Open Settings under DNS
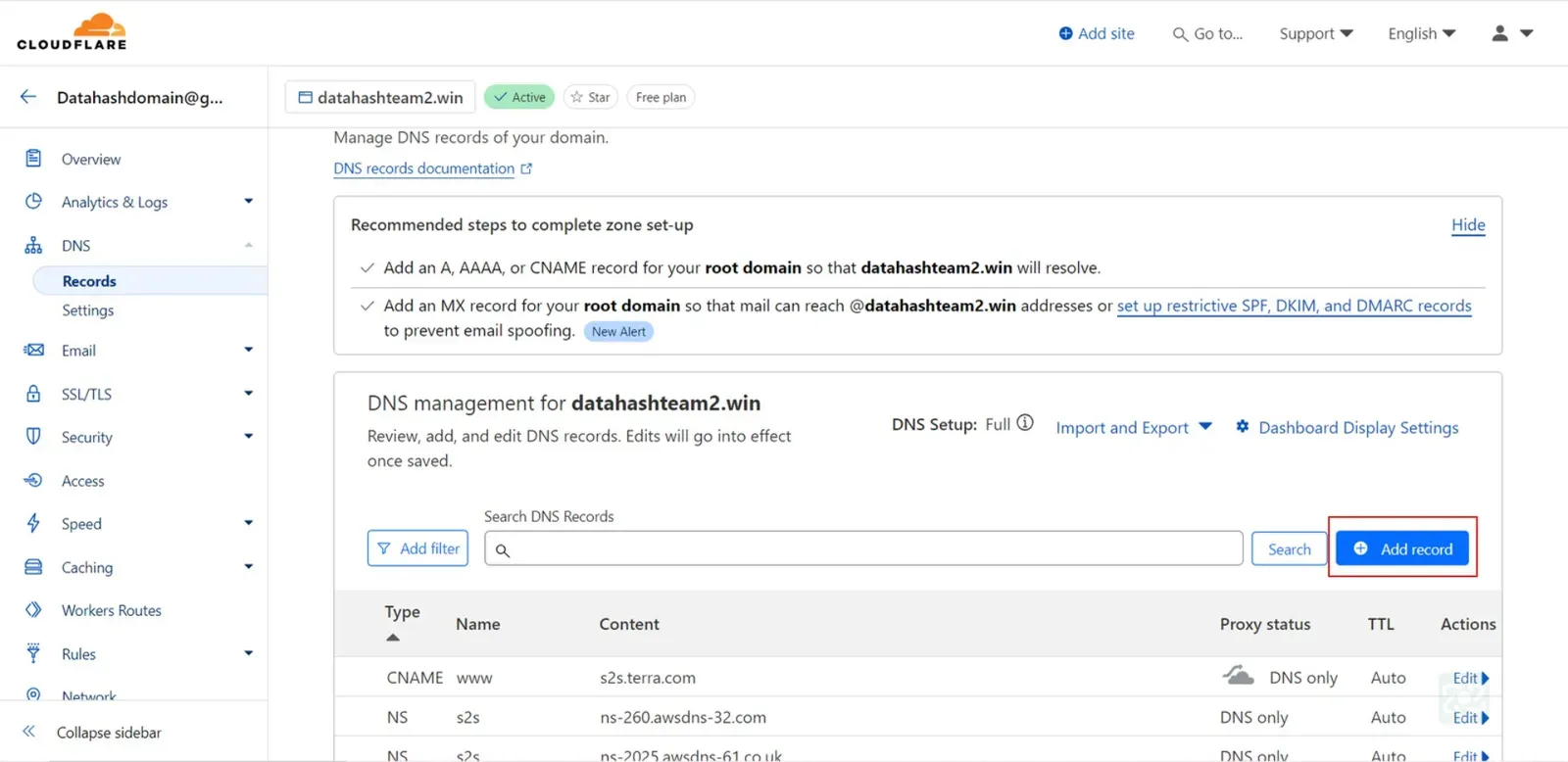 coord(88,310)
